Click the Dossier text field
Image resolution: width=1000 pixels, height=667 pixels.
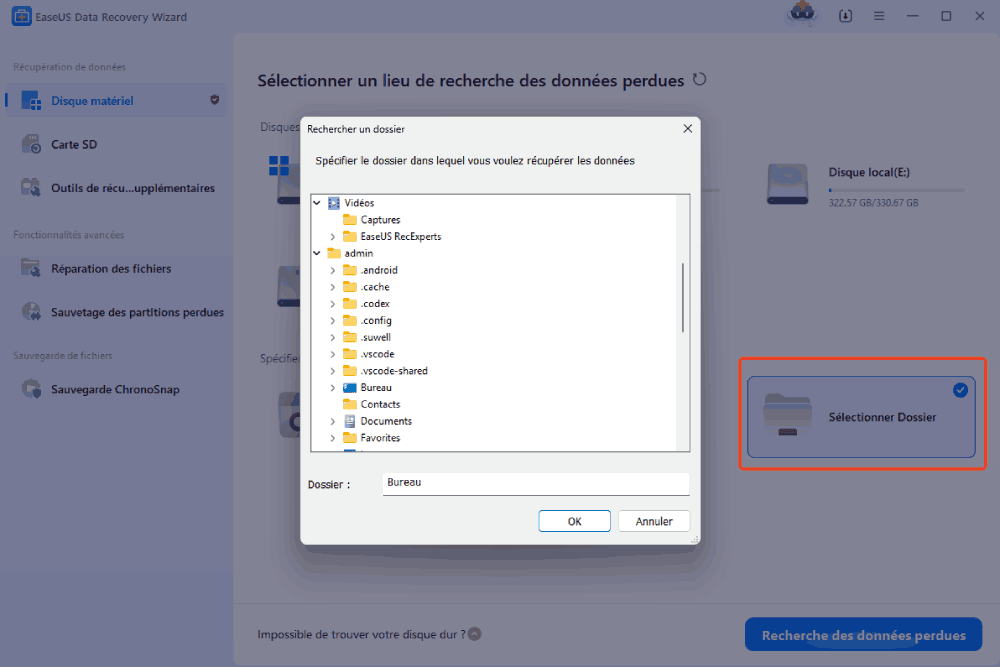click(x=536, y=483)
